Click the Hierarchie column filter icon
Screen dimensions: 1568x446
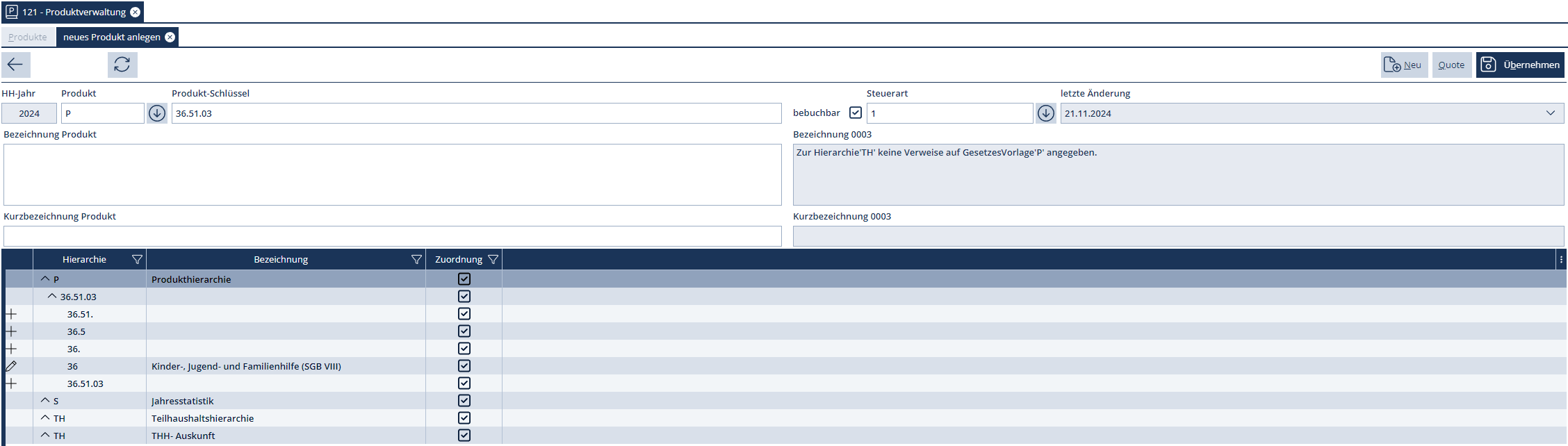coord(137,260)
